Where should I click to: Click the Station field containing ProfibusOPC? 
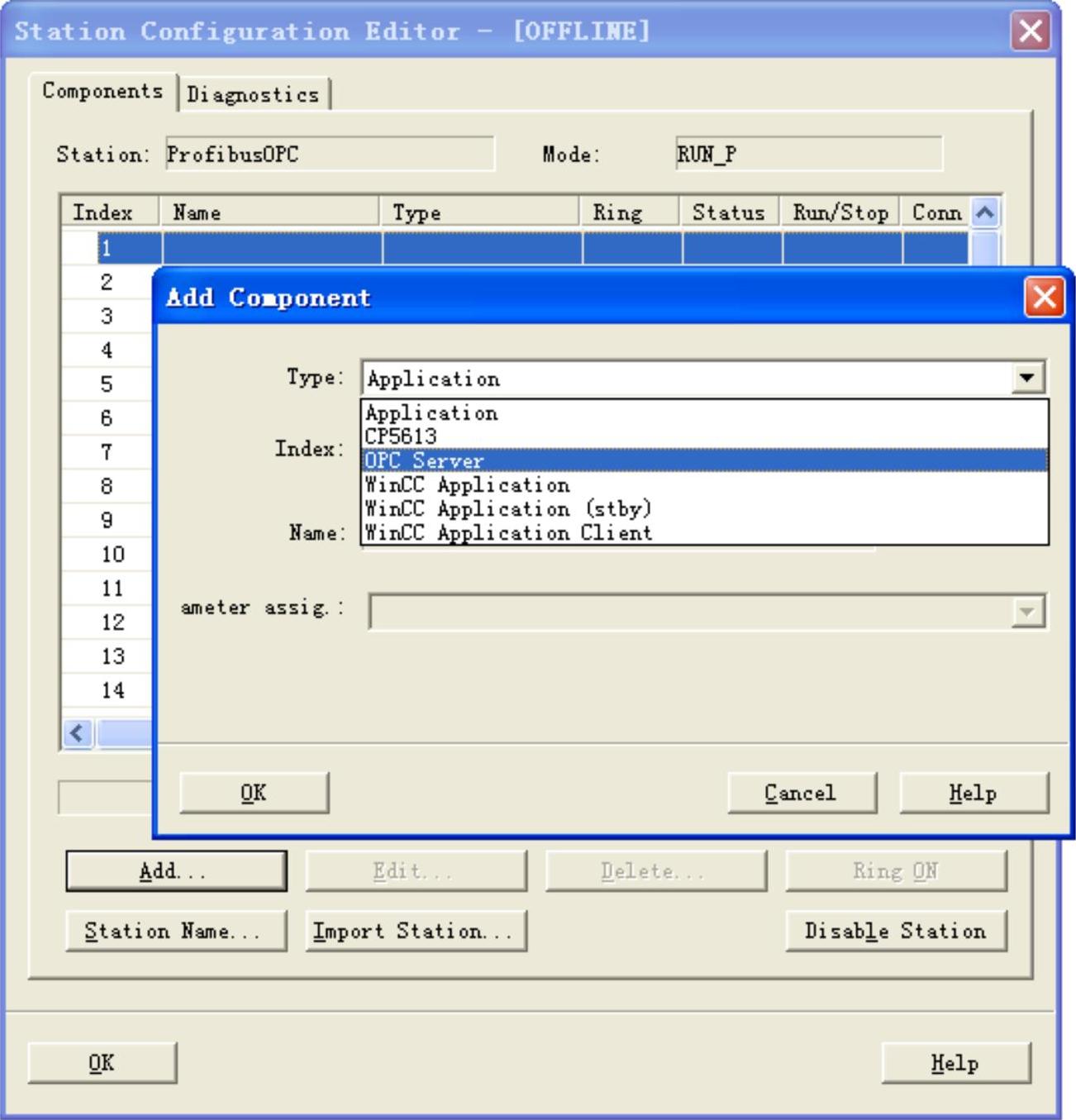pyautogui.click(x=330, y=155)
